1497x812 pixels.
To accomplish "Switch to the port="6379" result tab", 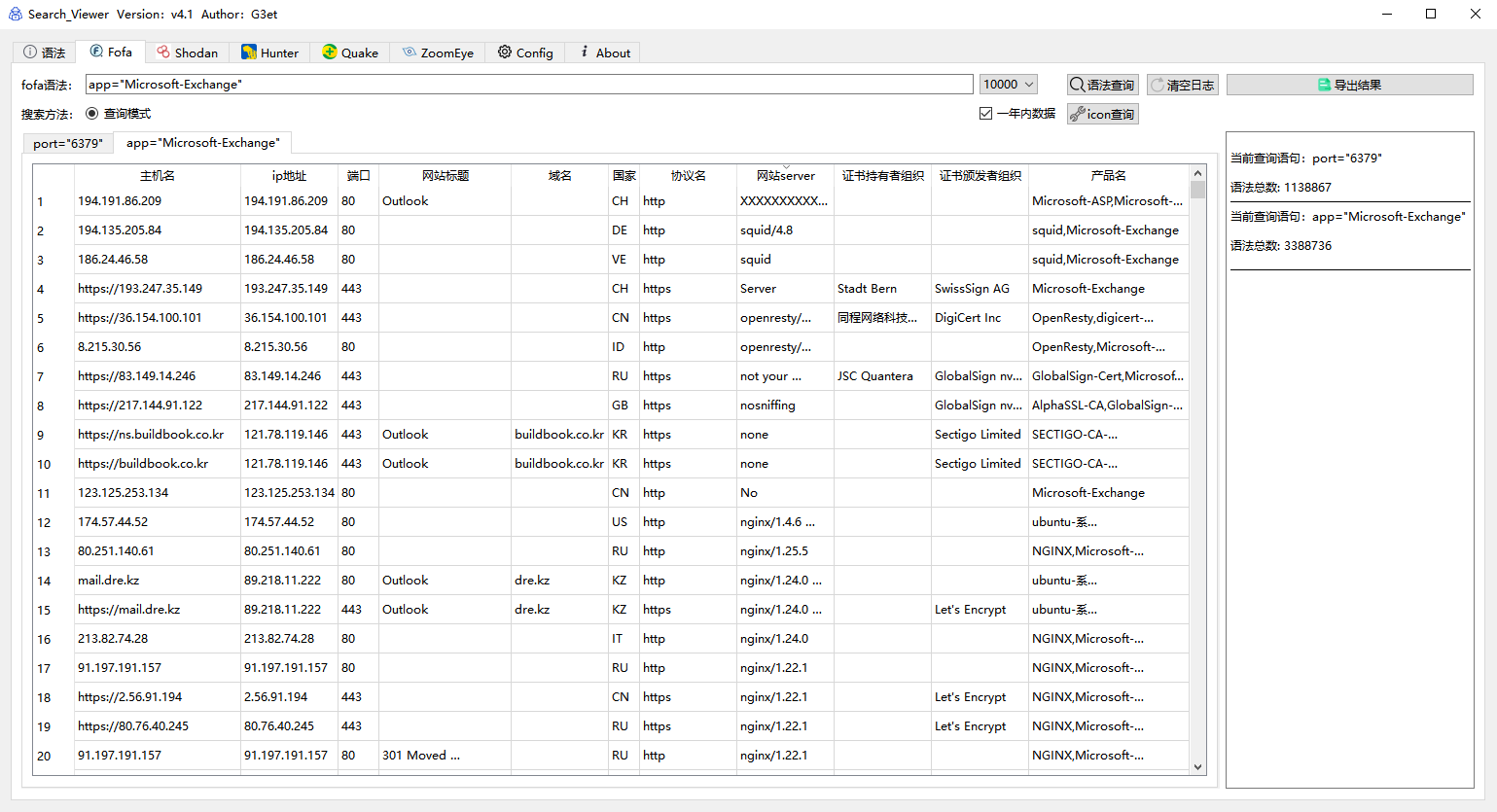I will (68, 143).
